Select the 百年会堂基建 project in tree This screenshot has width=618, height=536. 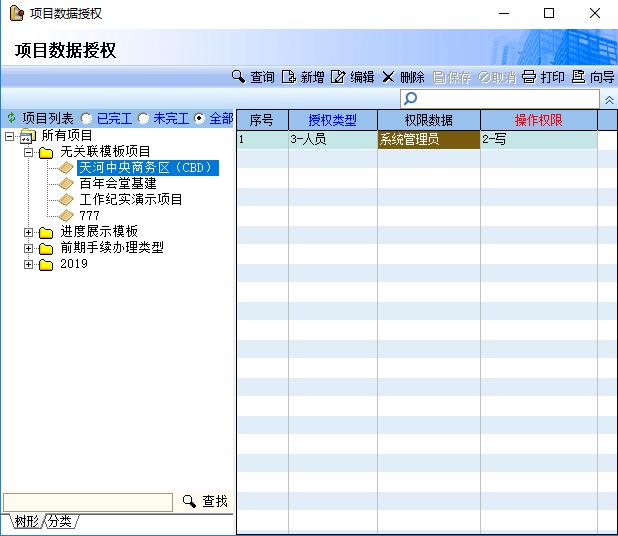117,184
